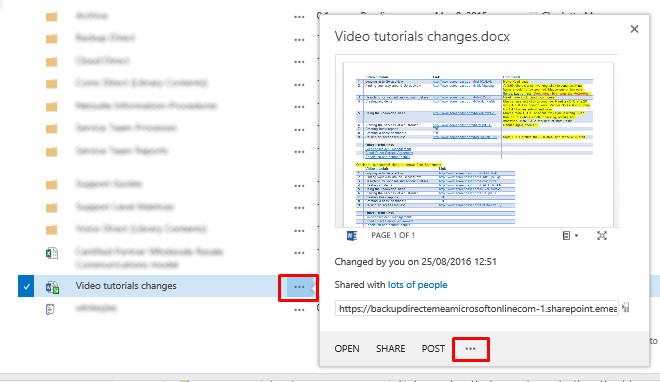Open the Excel file icon in the list
This screenshot has height=382, width=660.
pyautogui.click(x=52, y=253)
